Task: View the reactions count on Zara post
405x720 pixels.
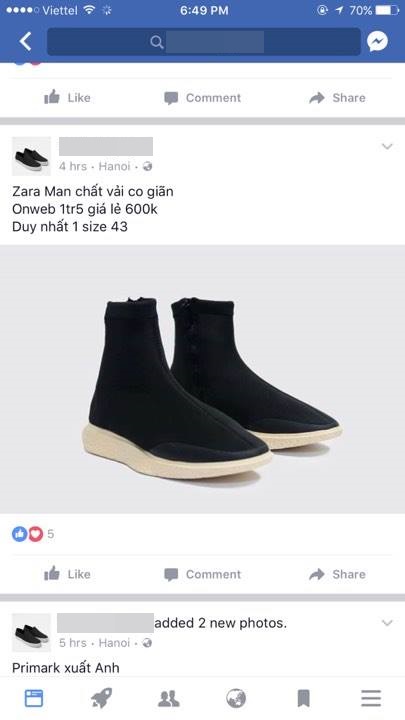Action: click(x=33, y=534)
